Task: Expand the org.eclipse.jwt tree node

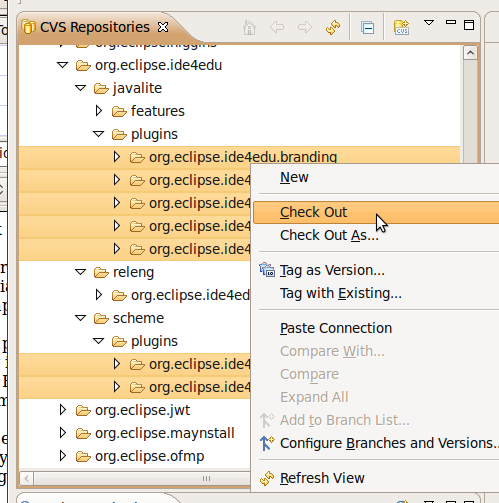Action: coord(63,410)
